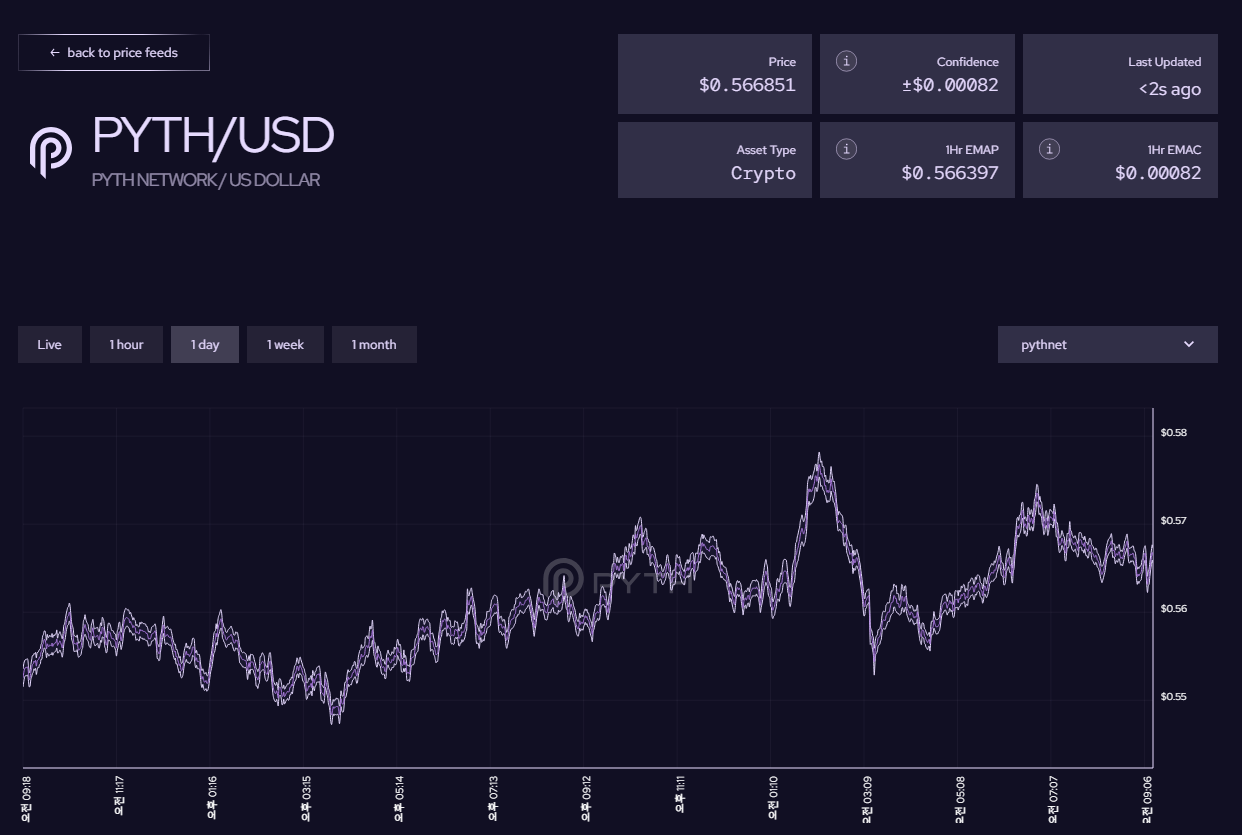Select the 1 hour range
Screen dimensions: 1242x835
pos(126,344)
